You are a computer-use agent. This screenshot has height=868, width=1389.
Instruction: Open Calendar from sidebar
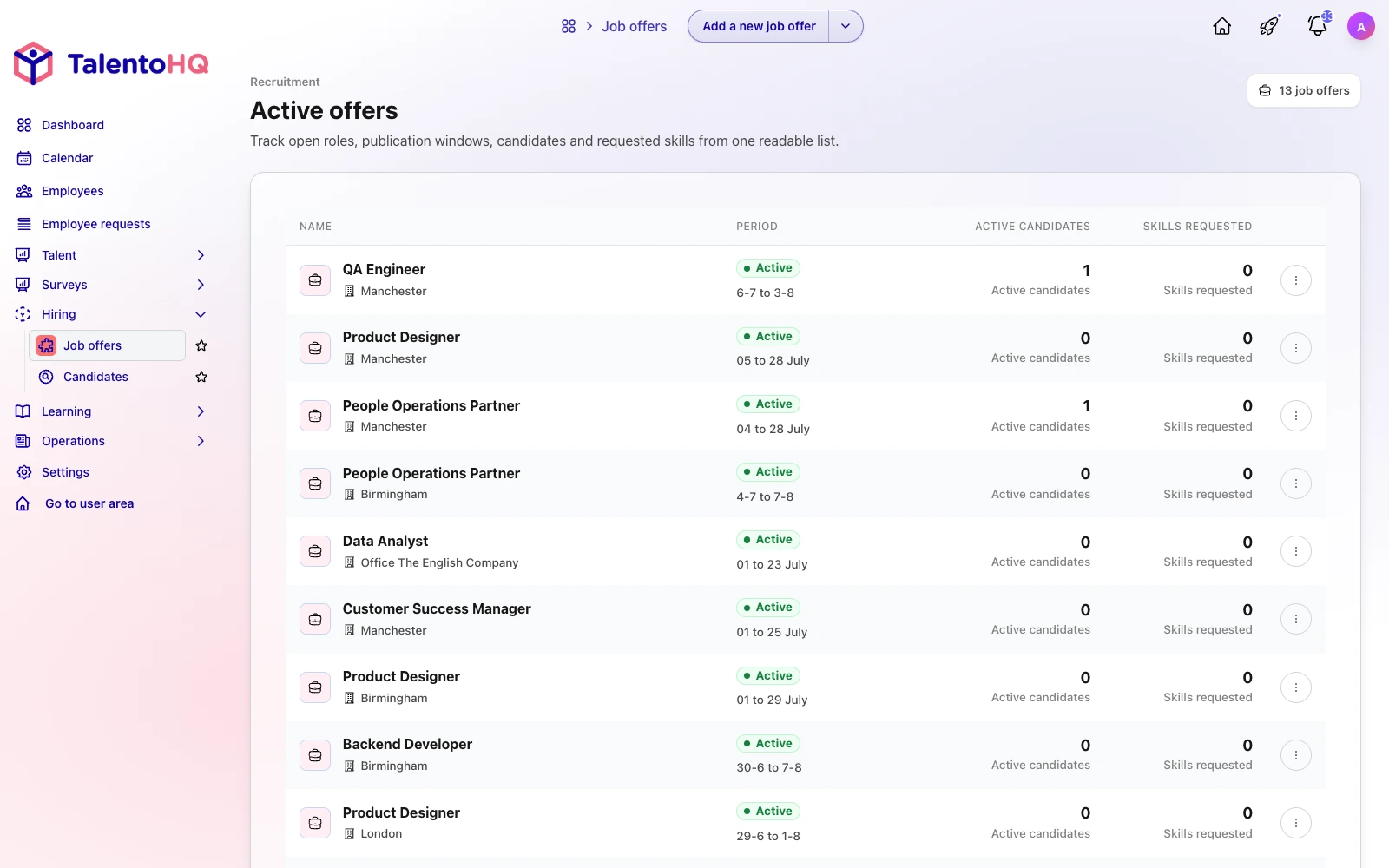(x=67, y=158)
